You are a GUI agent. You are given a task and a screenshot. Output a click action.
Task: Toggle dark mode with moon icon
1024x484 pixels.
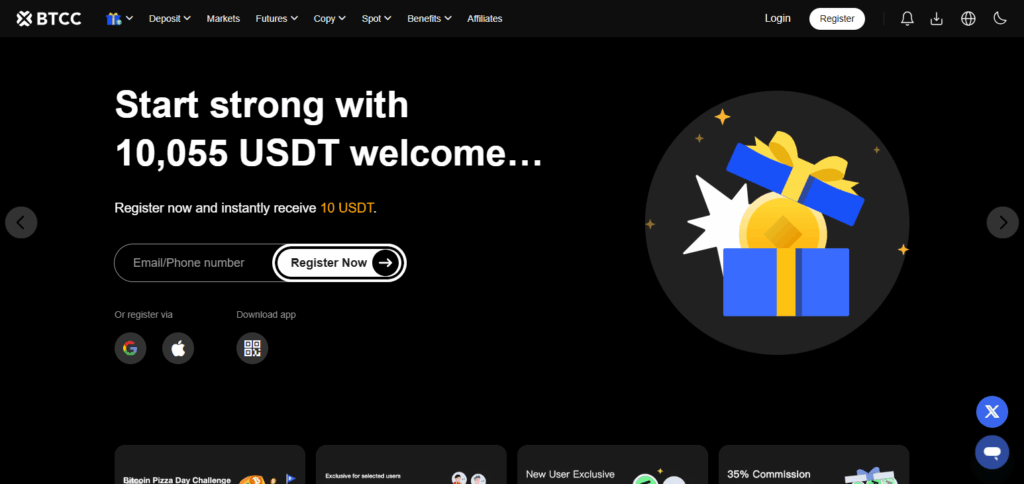999,18
